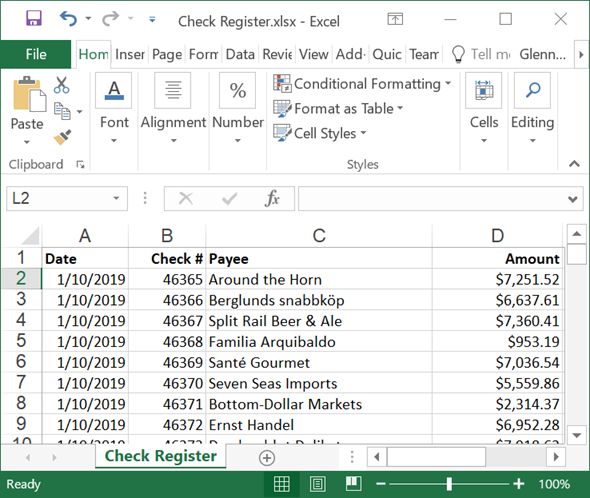The image size is (590, 498).
Task: Click the Save icon in the title bar
Action: [x=33, y=18]
